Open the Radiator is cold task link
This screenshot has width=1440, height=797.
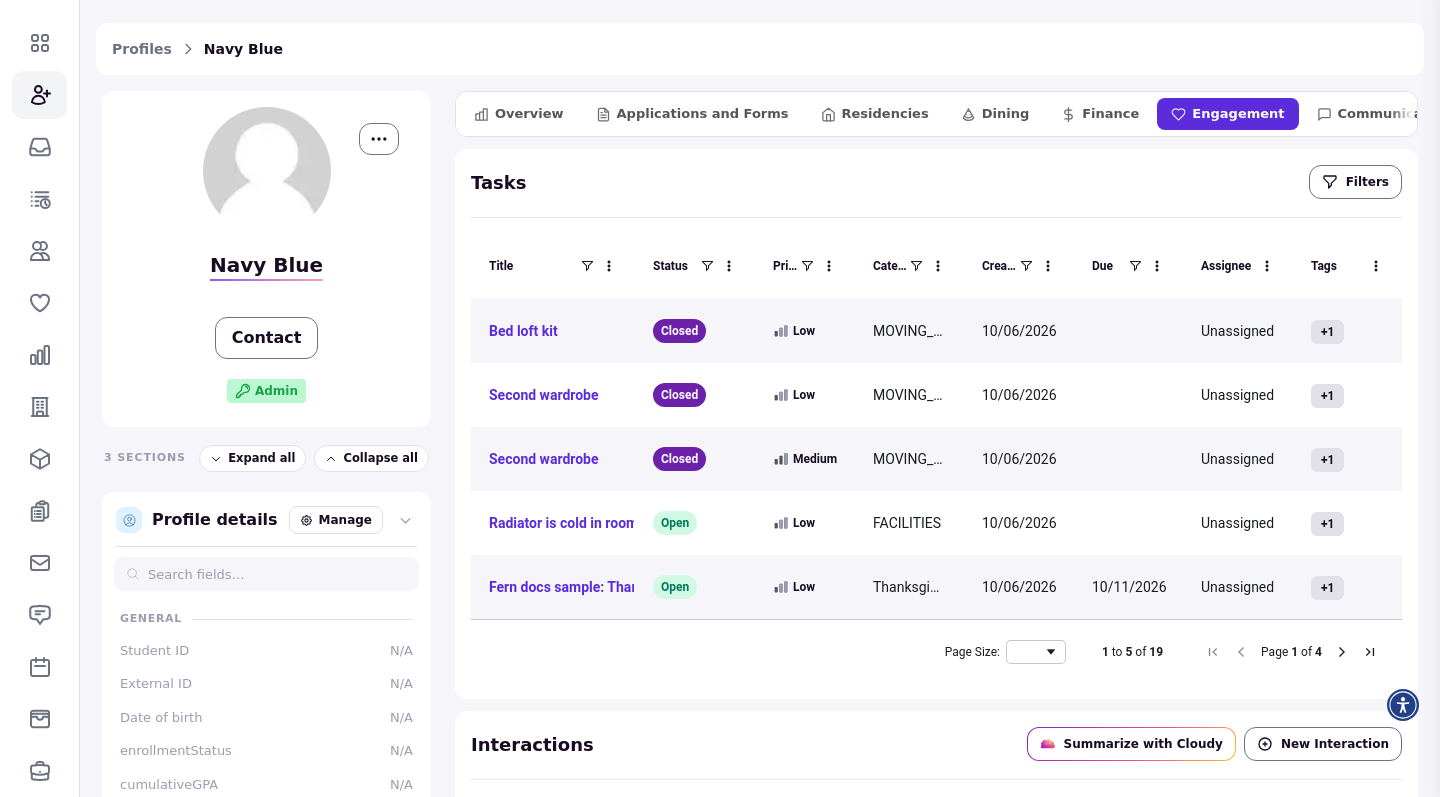pyautogui.click(x=562, y=523)
